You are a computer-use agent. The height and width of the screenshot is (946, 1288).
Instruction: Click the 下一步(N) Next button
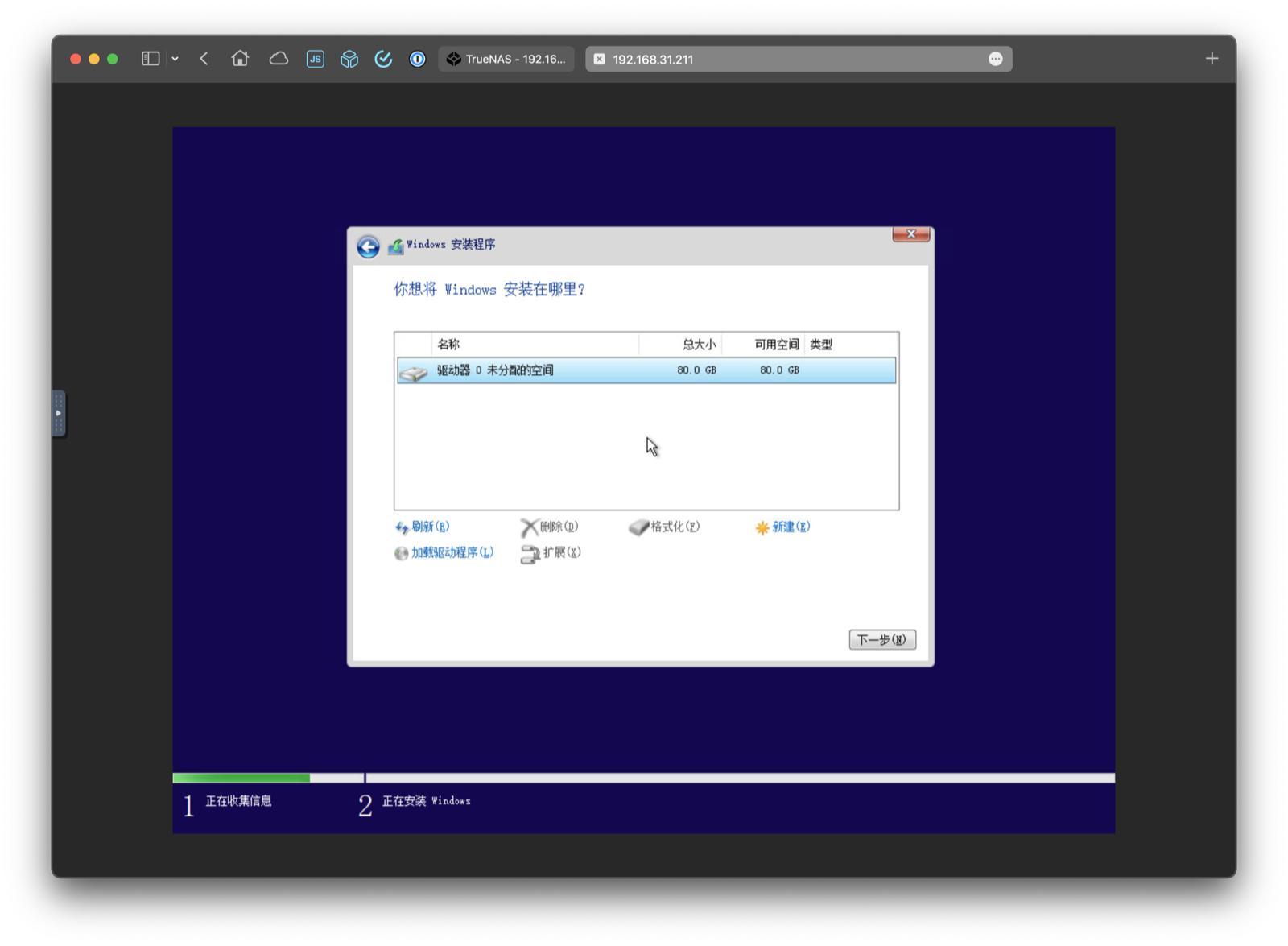tap(882, 638)
